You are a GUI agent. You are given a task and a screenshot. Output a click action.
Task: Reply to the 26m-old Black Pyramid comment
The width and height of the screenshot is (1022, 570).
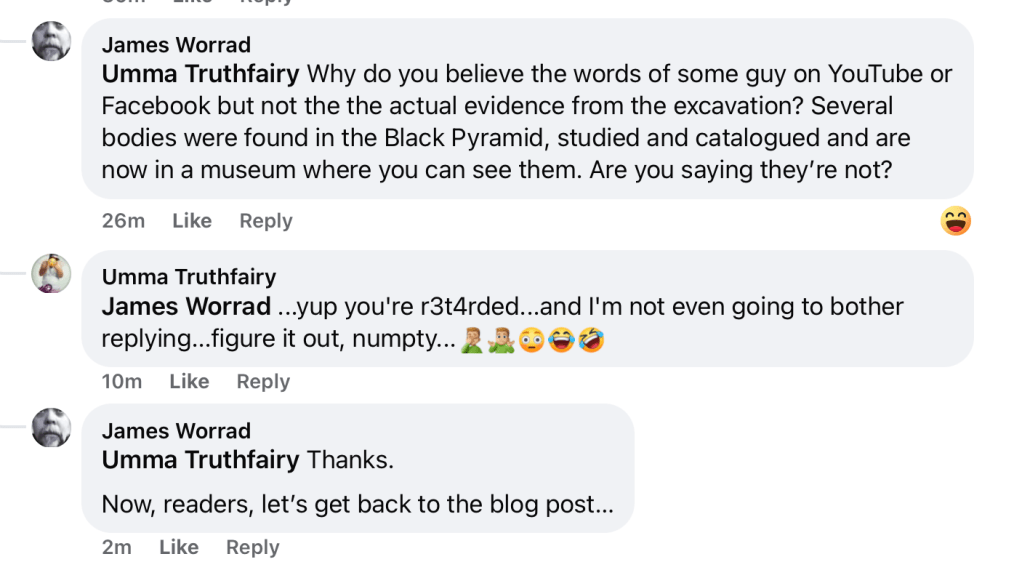pos(266,221)
